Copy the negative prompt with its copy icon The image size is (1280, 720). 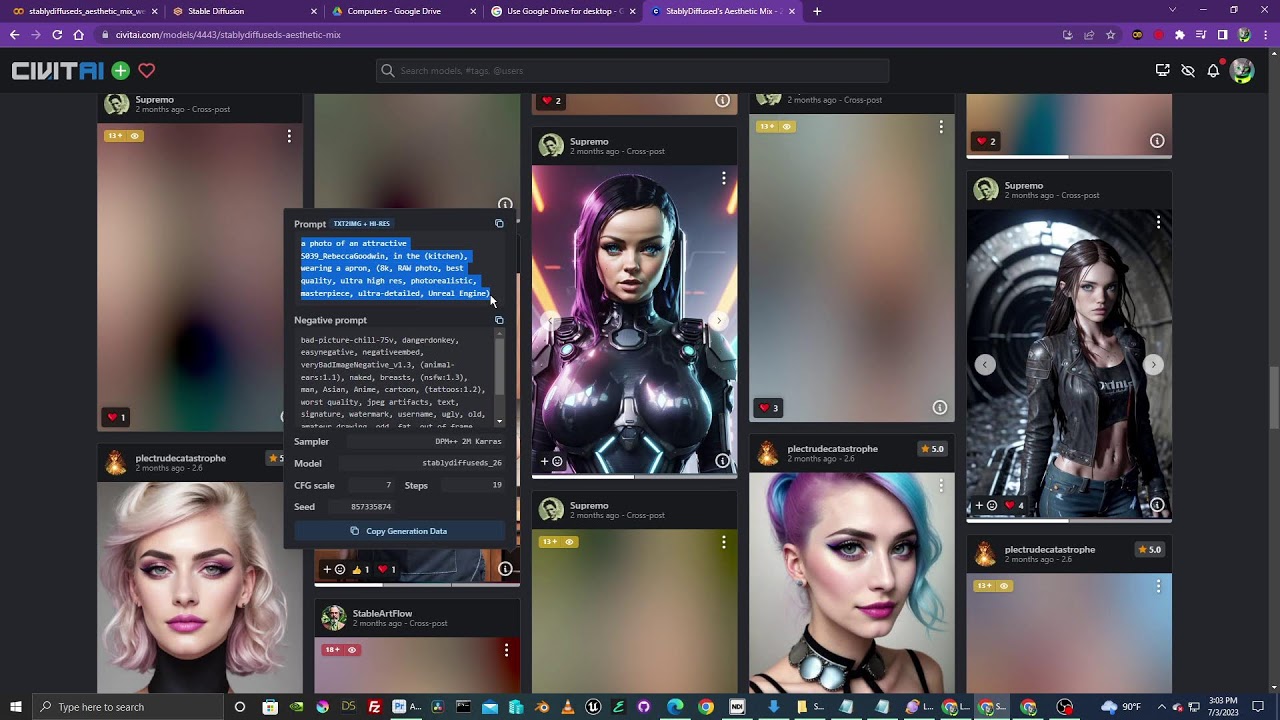coord(499,320)
